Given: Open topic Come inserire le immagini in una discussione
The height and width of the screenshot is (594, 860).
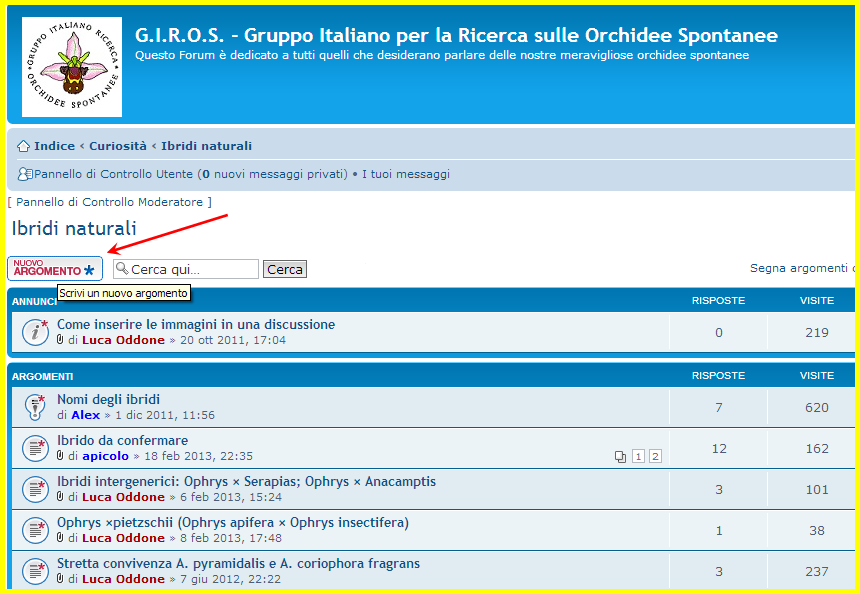Looking at the screenshot, I should click(196, 324).
